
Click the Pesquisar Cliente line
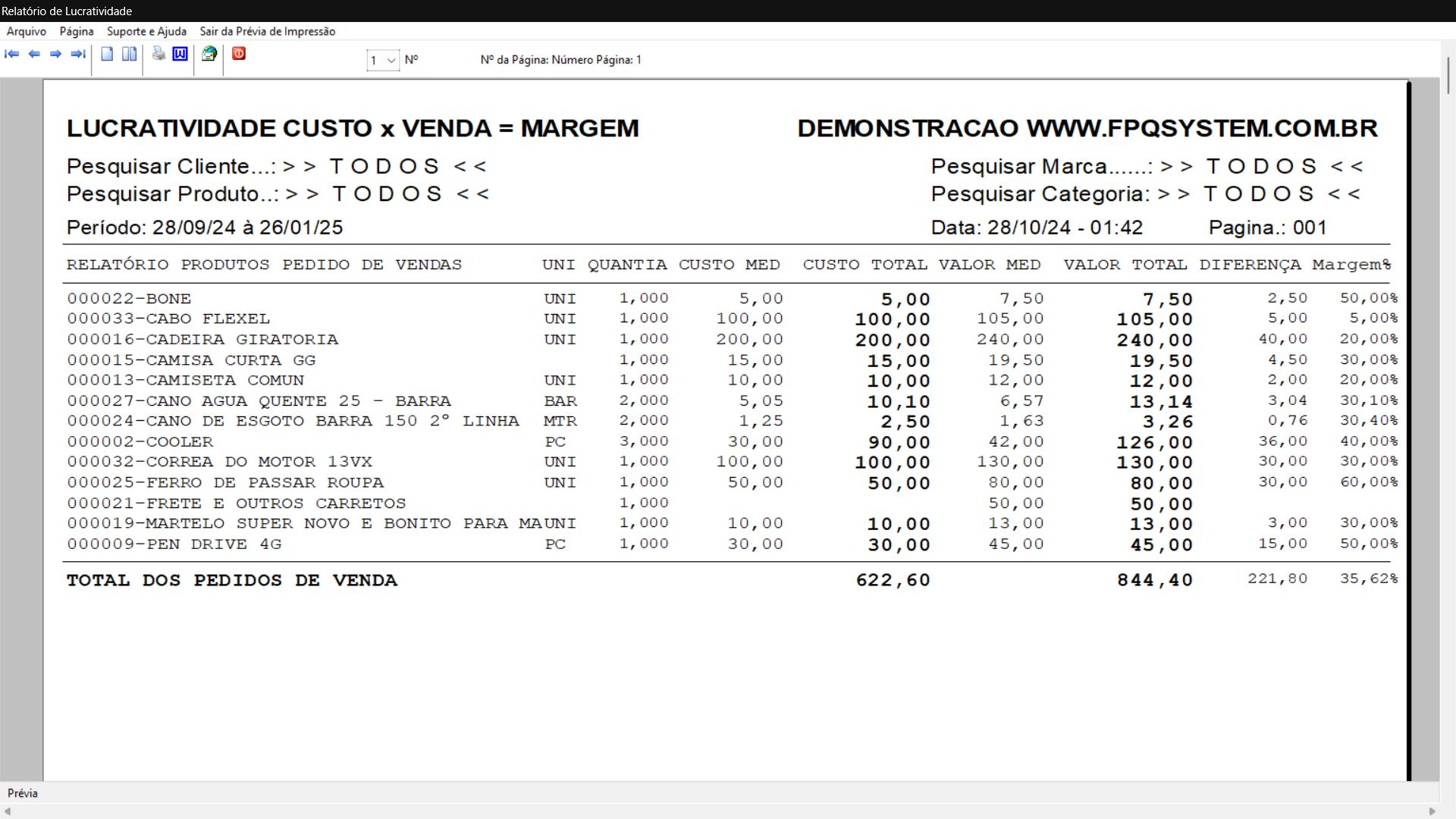point(277,166)
